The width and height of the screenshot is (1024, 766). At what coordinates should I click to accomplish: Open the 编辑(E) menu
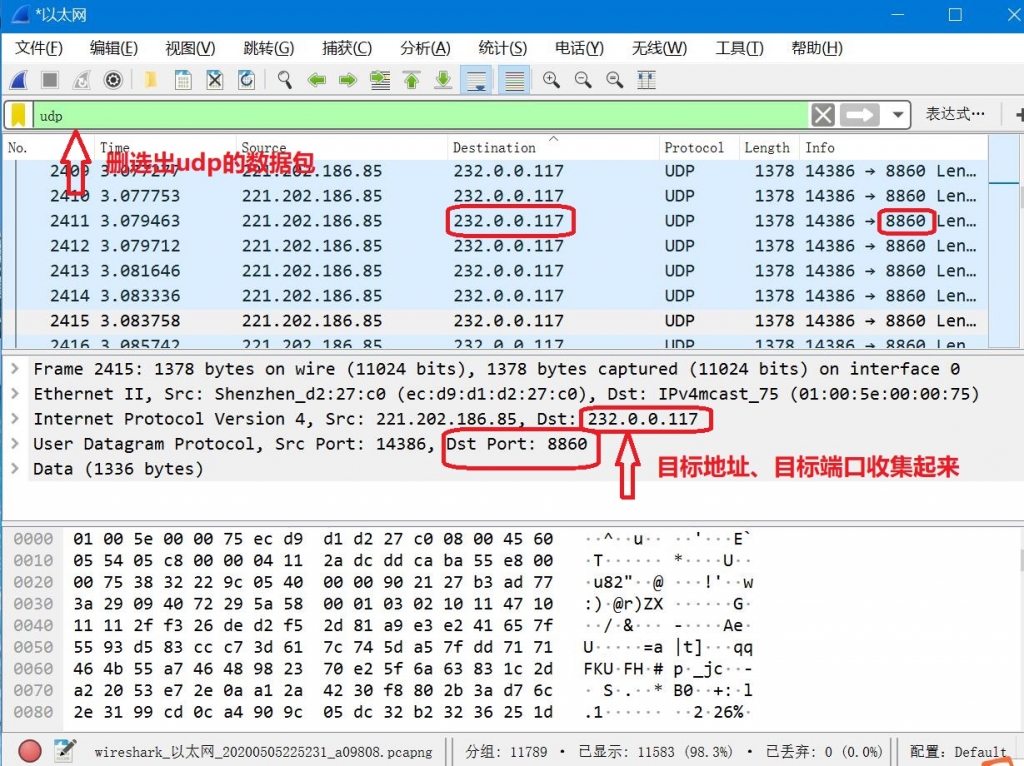click(x=114, y=48)
